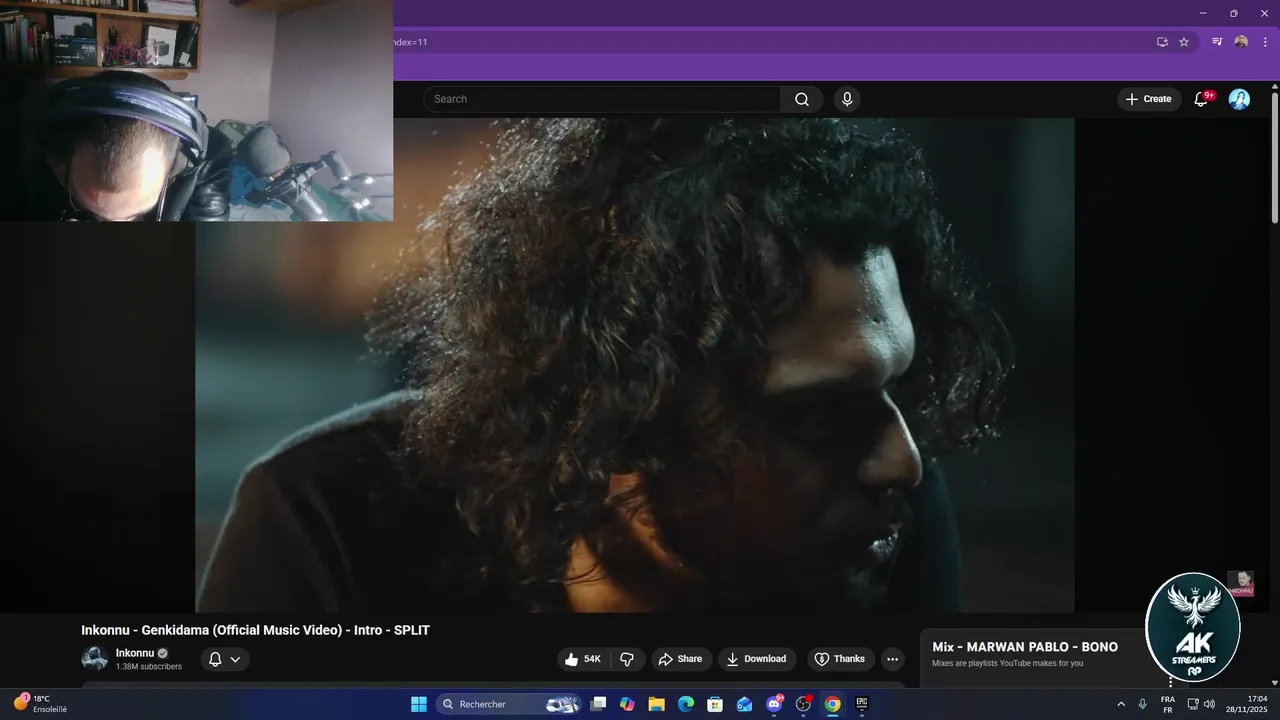Viewport: 1280px width, 720px height.
Task: Dislike the video with thumbs down
Action: (627, 659)
